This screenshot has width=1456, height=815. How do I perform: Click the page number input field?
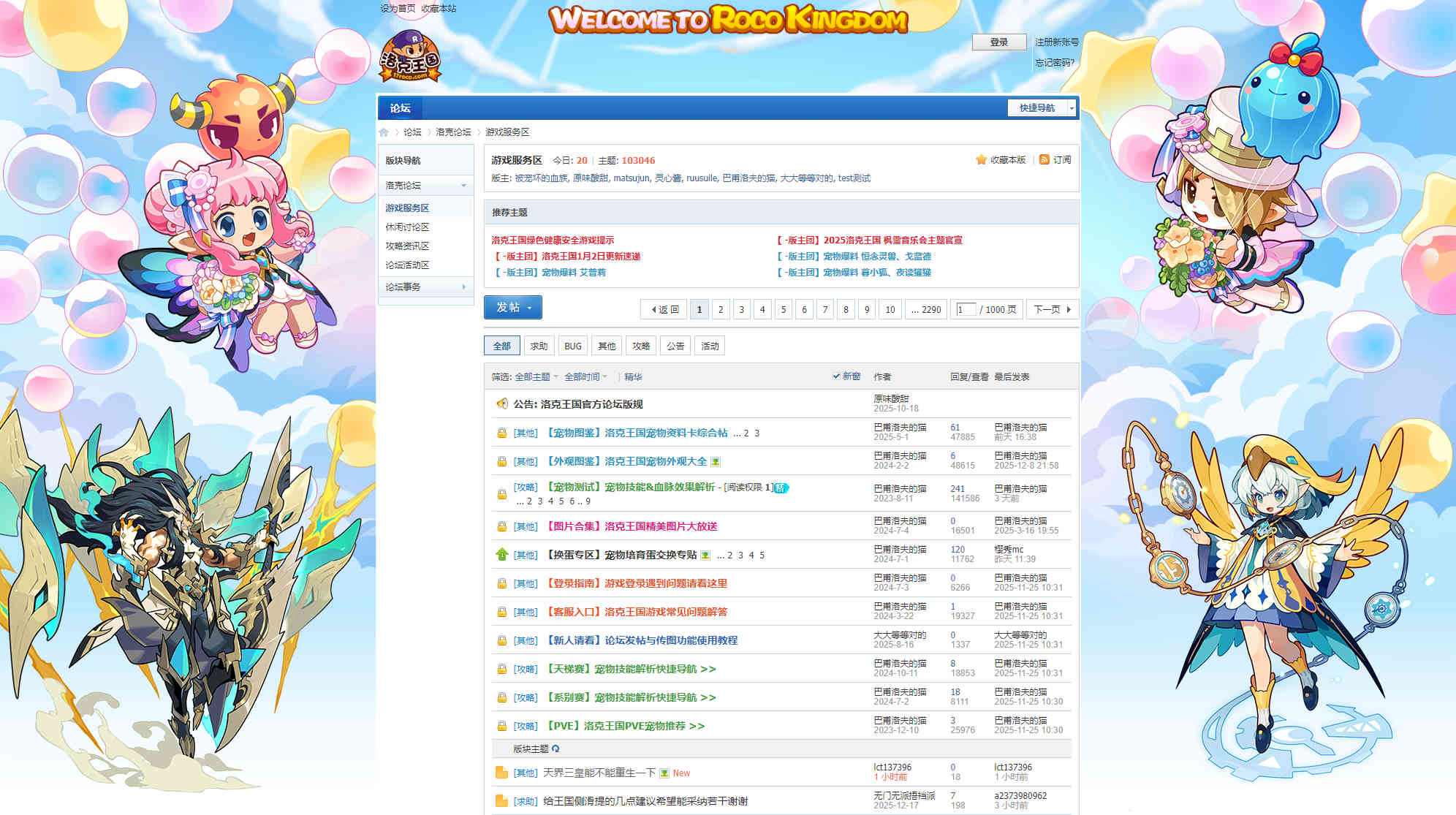point(966,309)
